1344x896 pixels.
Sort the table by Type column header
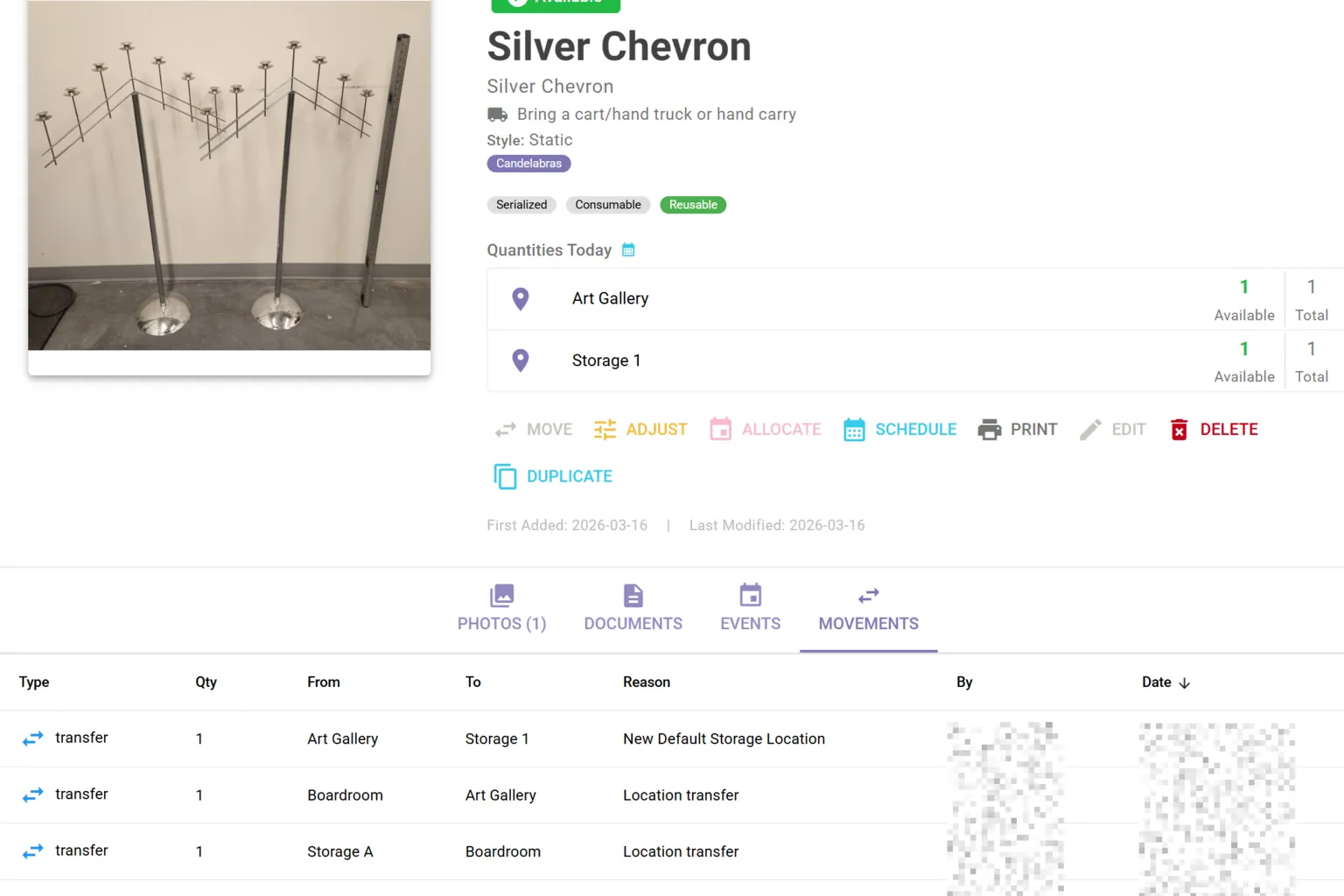34,682
